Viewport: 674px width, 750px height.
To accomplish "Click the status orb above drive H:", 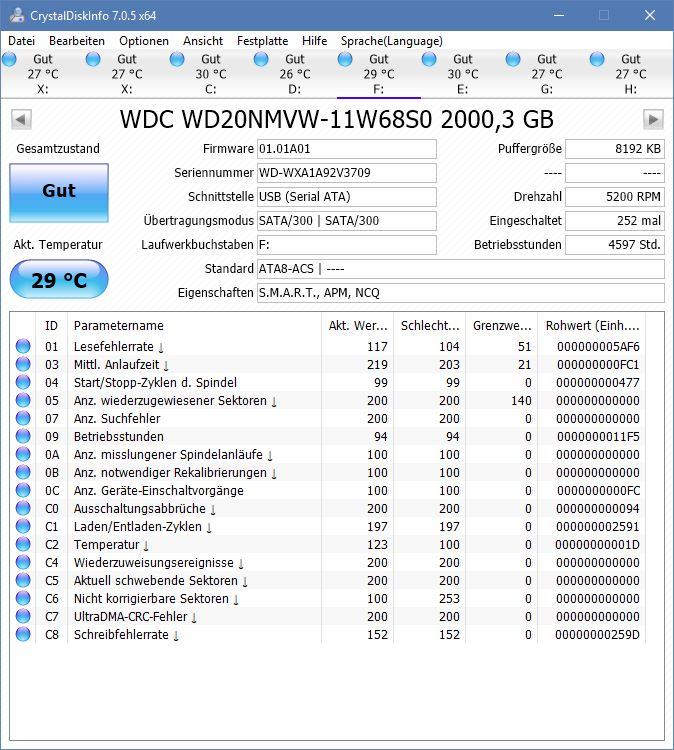I will [597, 59].
